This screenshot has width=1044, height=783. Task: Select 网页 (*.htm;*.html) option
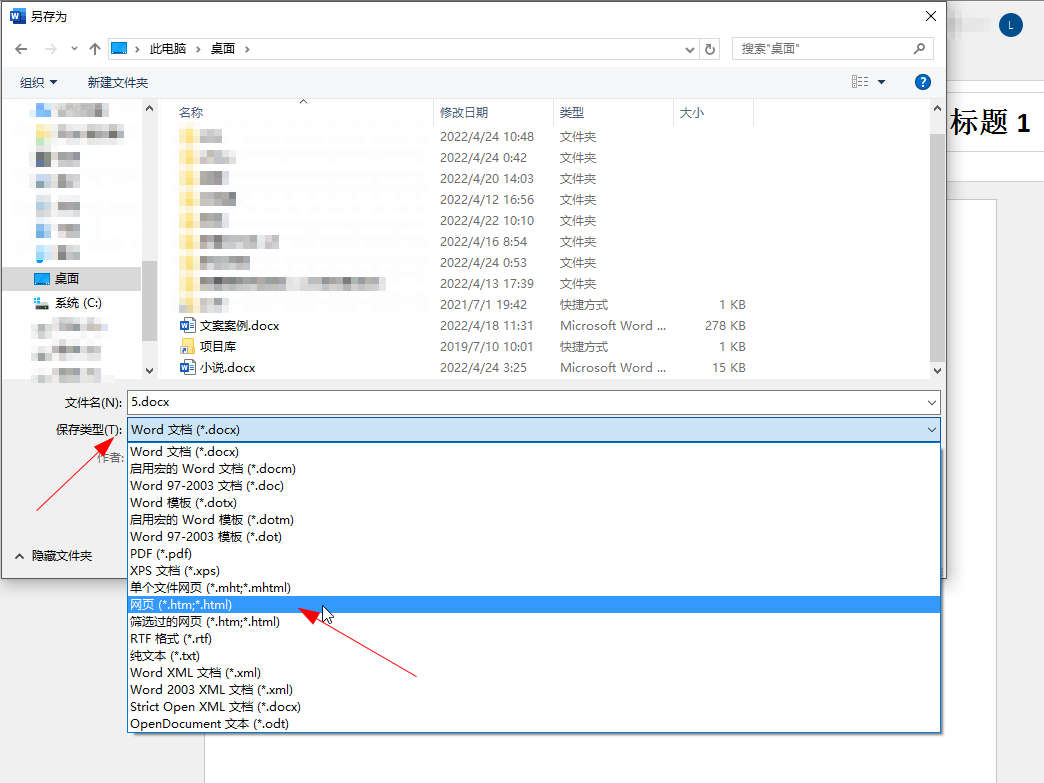(x=534, y=605)
